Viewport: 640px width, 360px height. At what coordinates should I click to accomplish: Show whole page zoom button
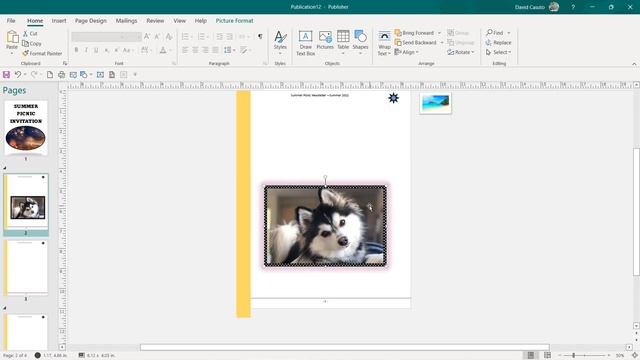click(635, 356)
